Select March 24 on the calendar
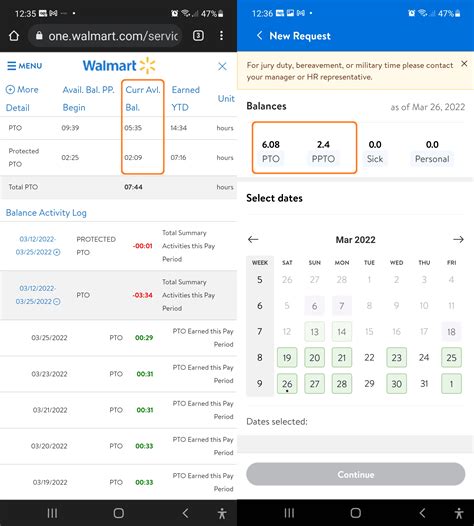Screen dimensions: 474x526 tap(424, 358)
